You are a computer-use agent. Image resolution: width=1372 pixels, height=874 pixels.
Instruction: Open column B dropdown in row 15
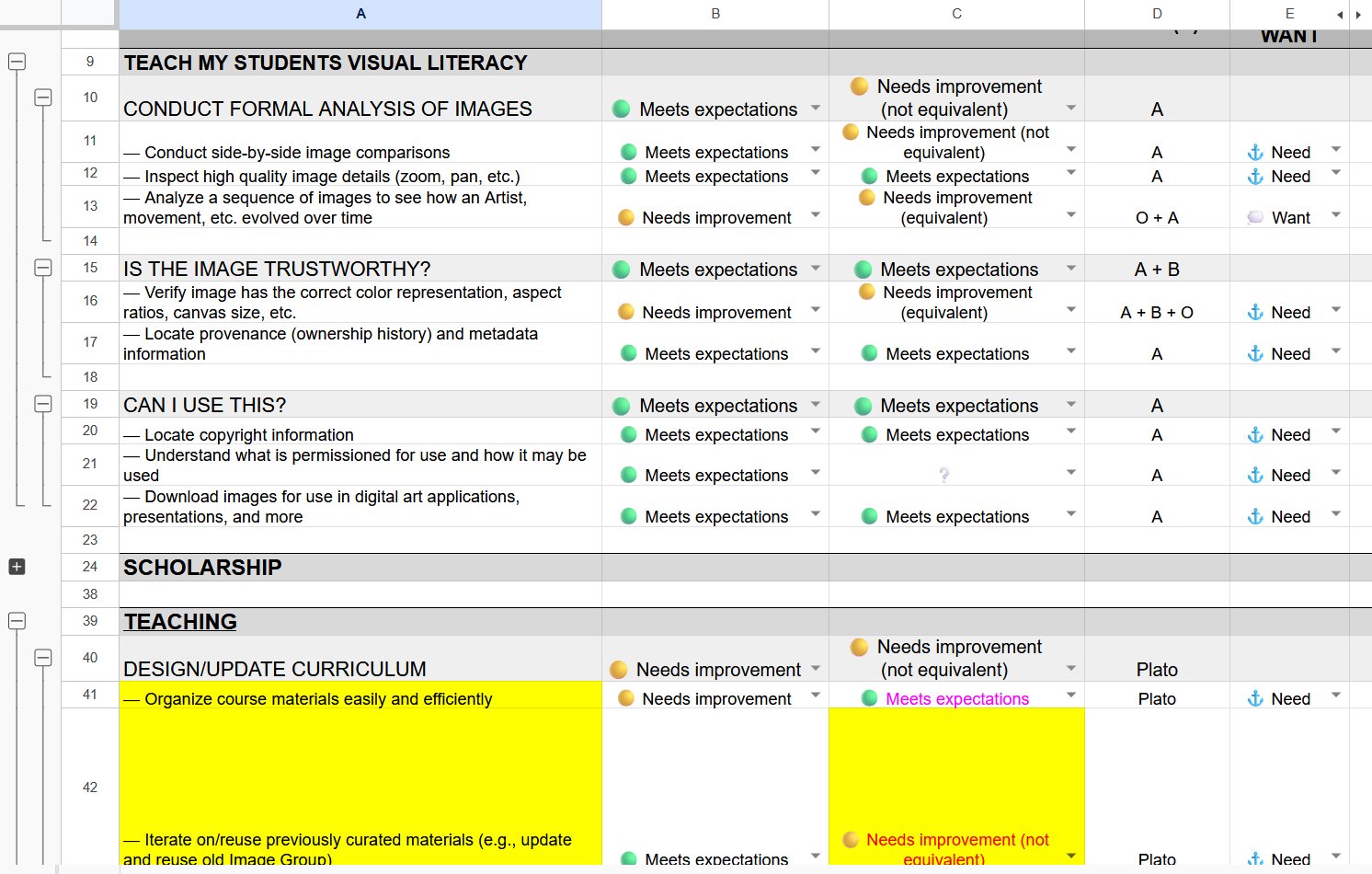coord(816,269)
